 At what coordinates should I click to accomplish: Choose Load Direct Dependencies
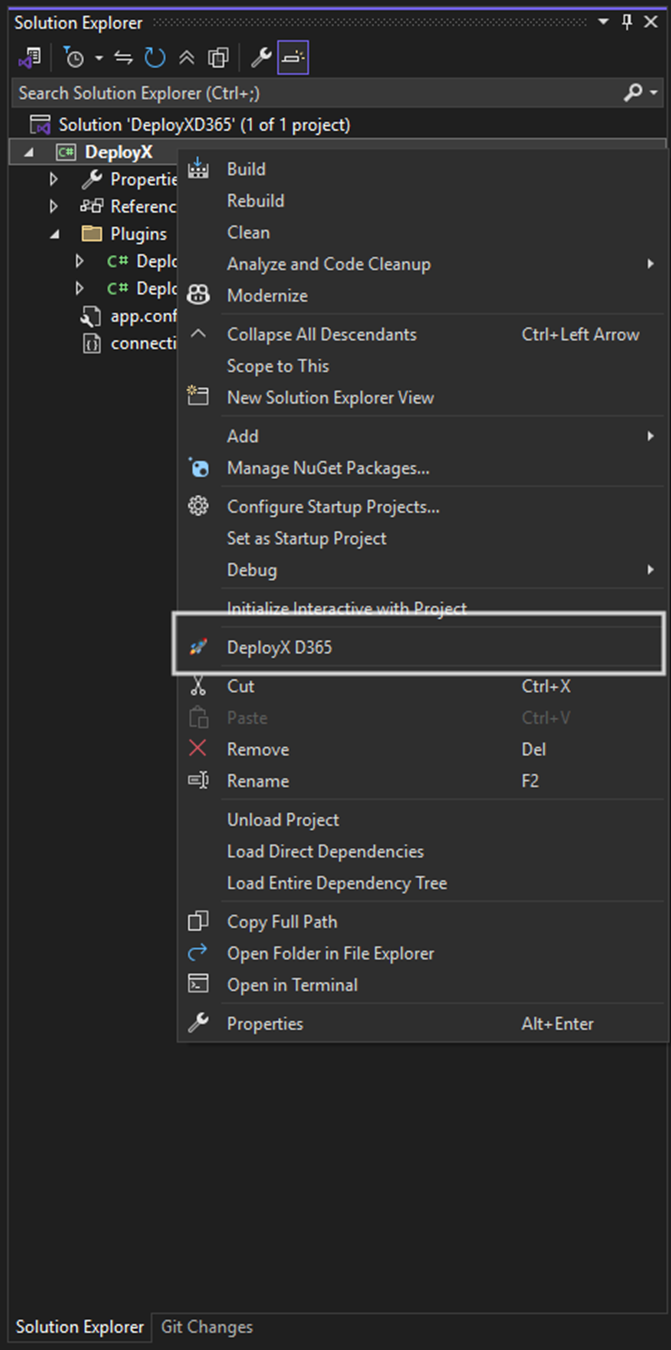pos(325,852)
